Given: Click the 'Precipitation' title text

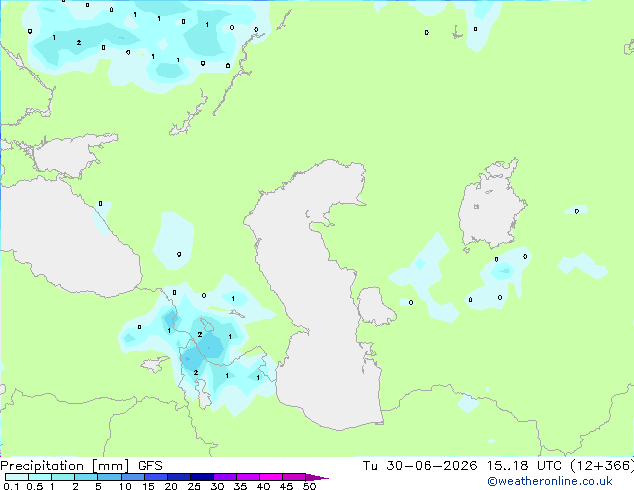Looking at the screenshot, I should (42, 466).
